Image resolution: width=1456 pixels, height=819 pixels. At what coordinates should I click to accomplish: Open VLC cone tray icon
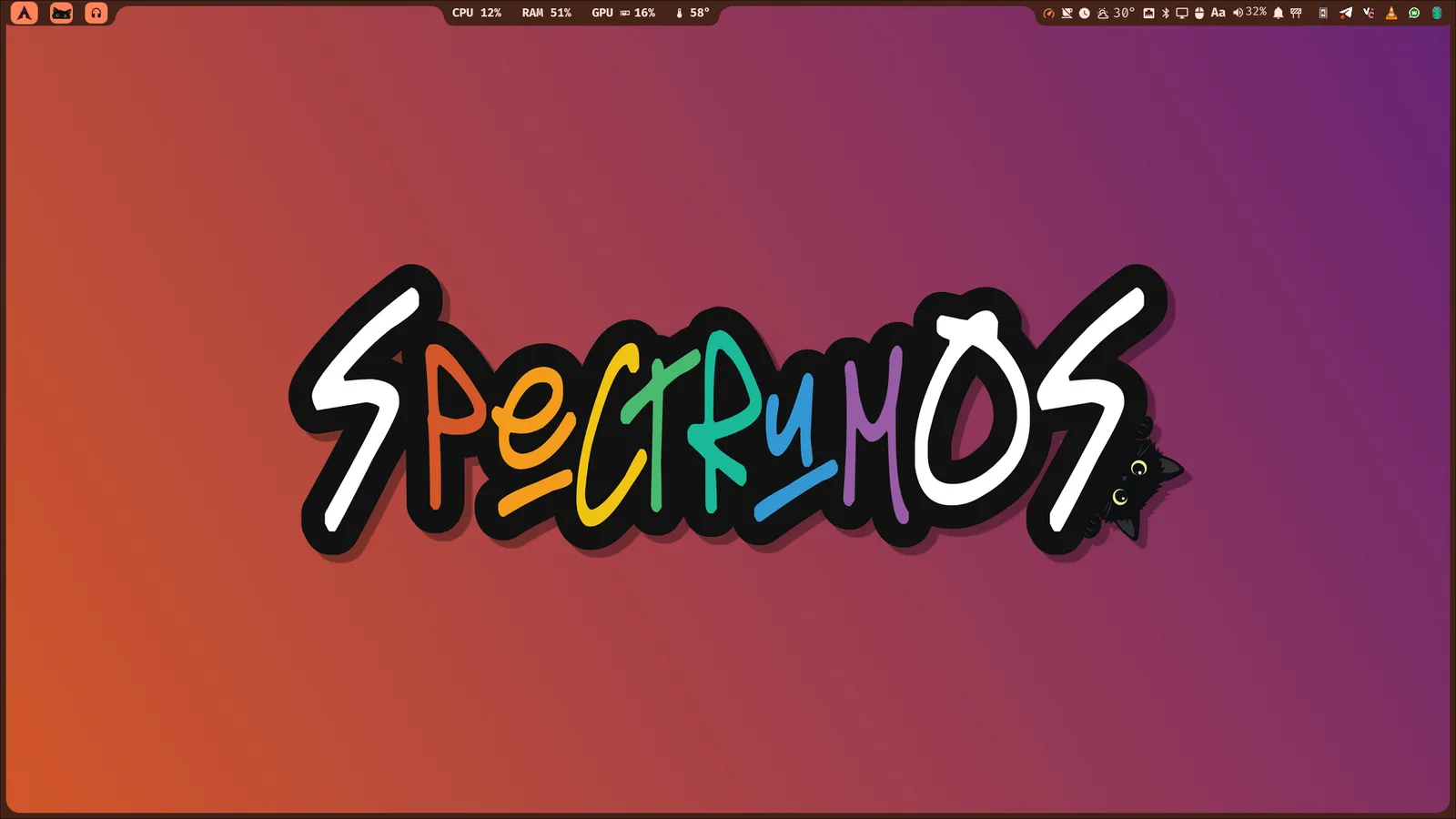[x=1391, y=13]
